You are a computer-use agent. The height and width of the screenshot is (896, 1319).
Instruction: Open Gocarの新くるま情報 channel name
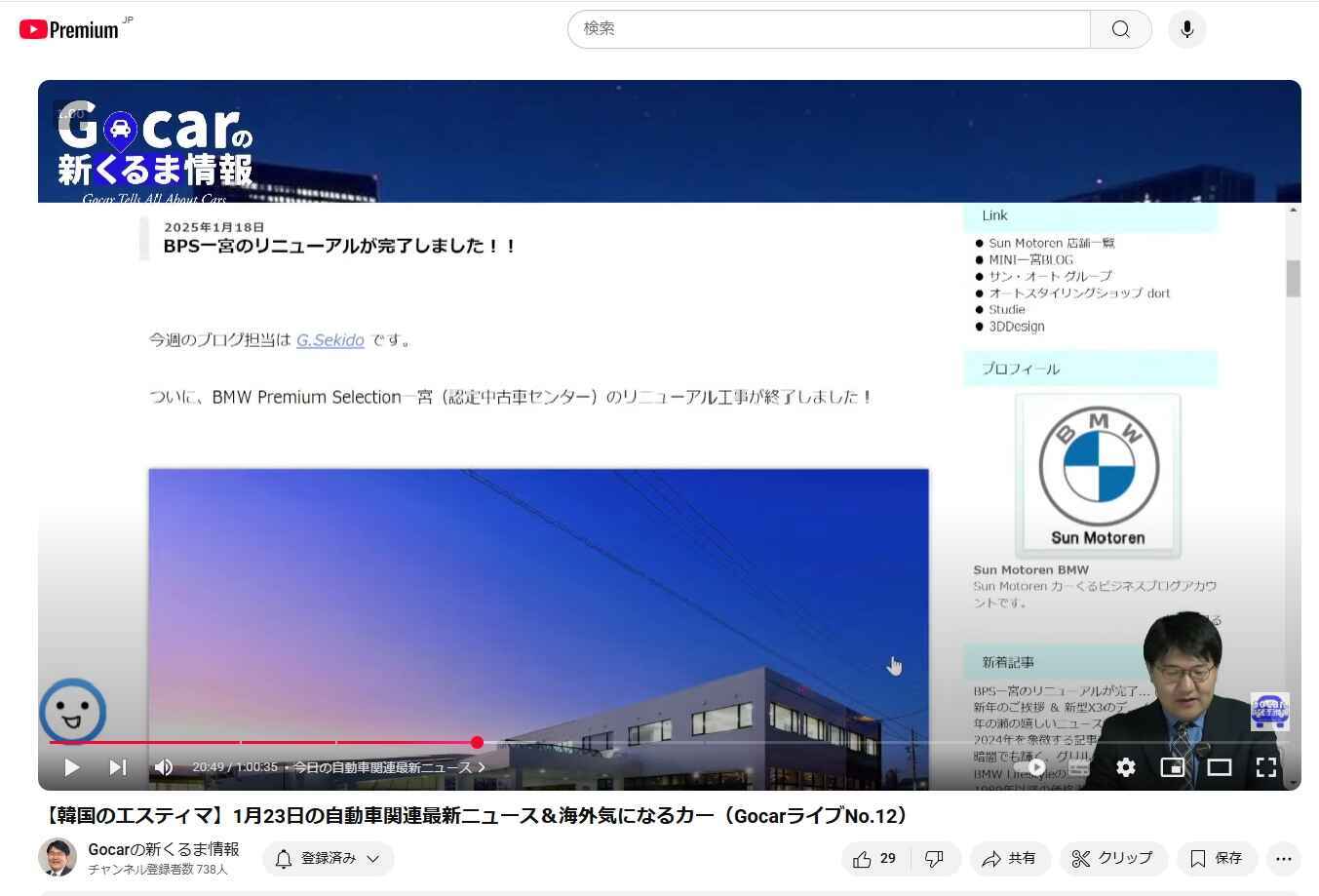click(164, 849)
